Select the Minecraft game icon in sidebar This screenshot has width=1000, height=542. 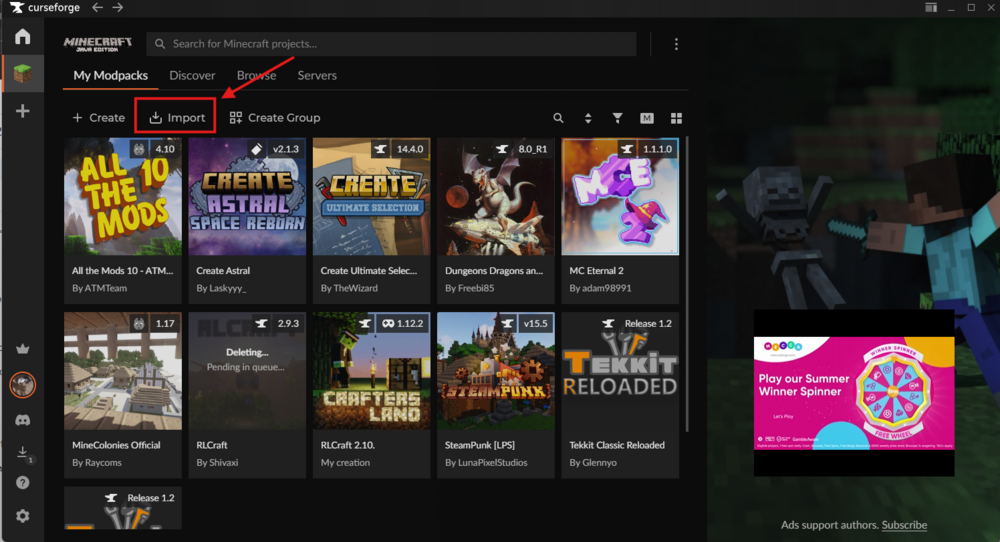coord(22,73)
